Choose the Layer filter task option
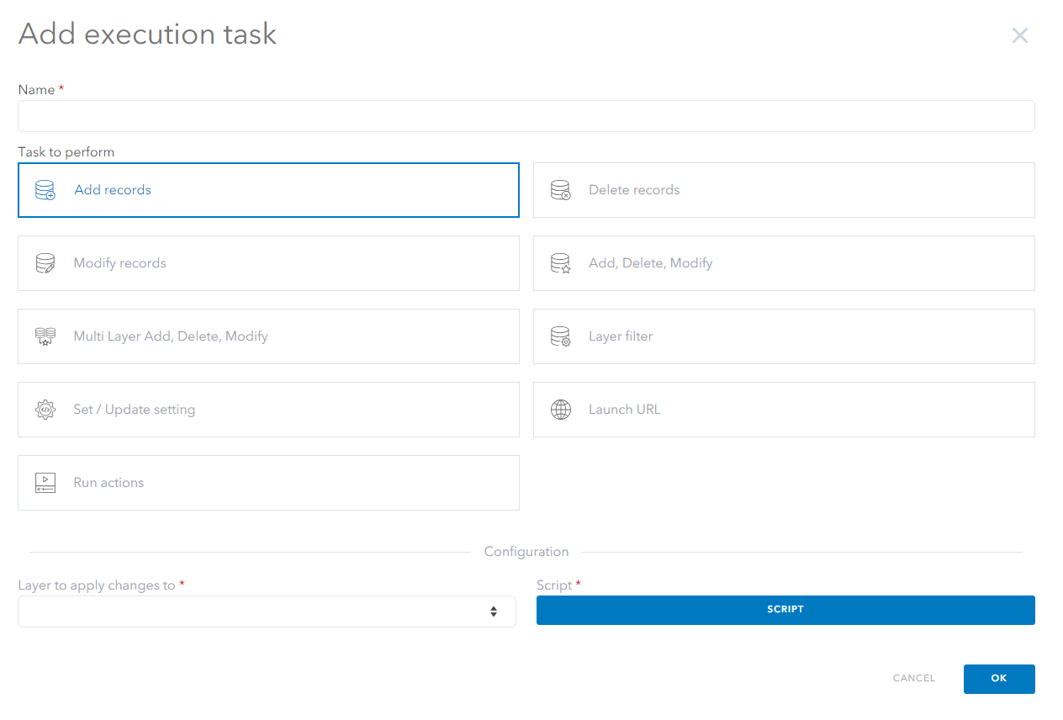 pyautogui.click(x=785, y=336)
